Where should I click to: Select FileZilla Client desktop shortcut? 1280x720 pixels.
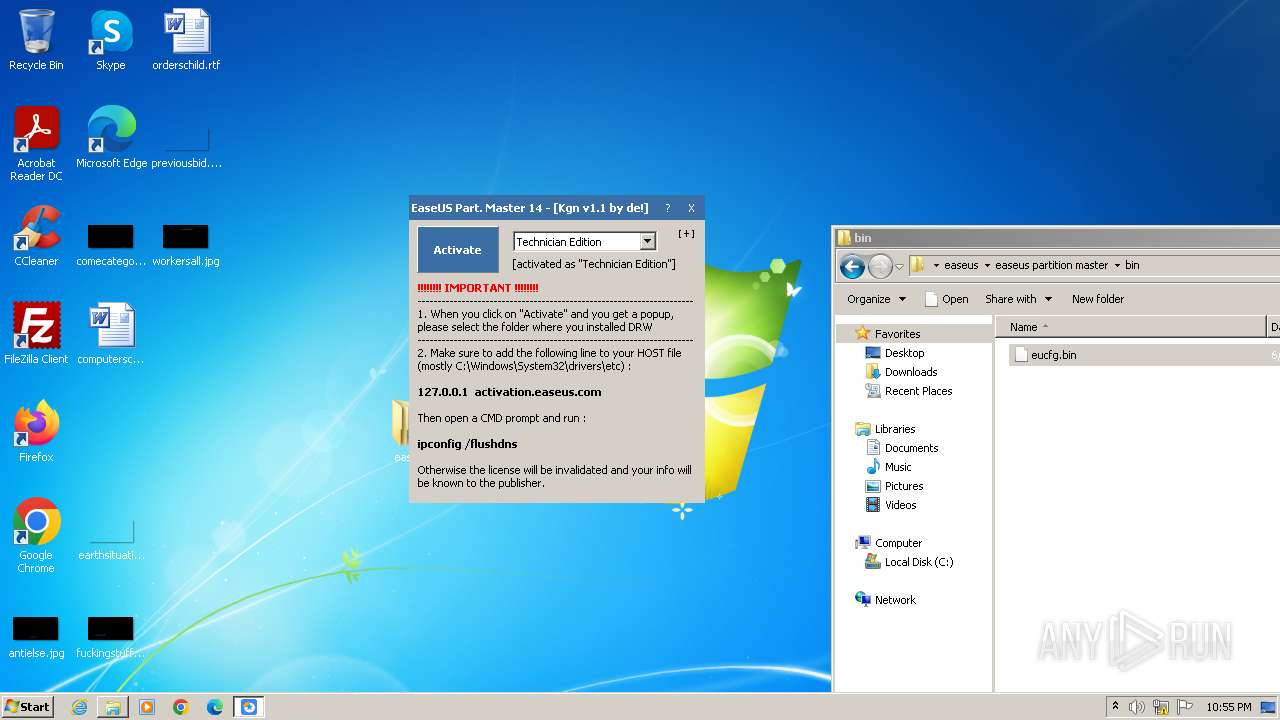[36, 334]
